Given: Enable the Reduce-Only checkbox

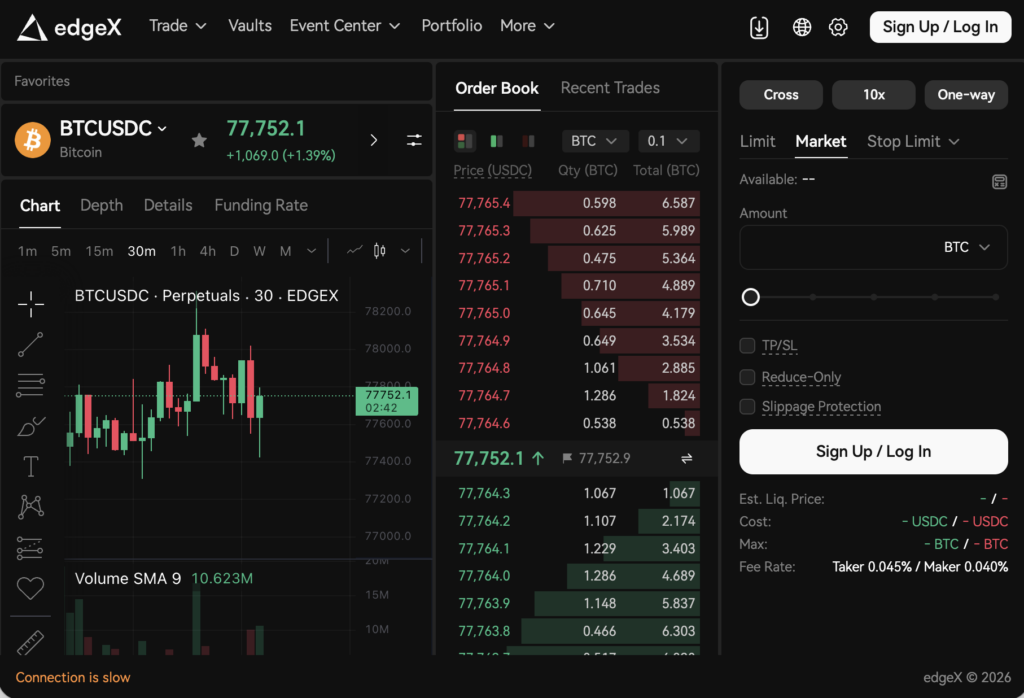Looking at the screenshot, I should tap(747, 377).
